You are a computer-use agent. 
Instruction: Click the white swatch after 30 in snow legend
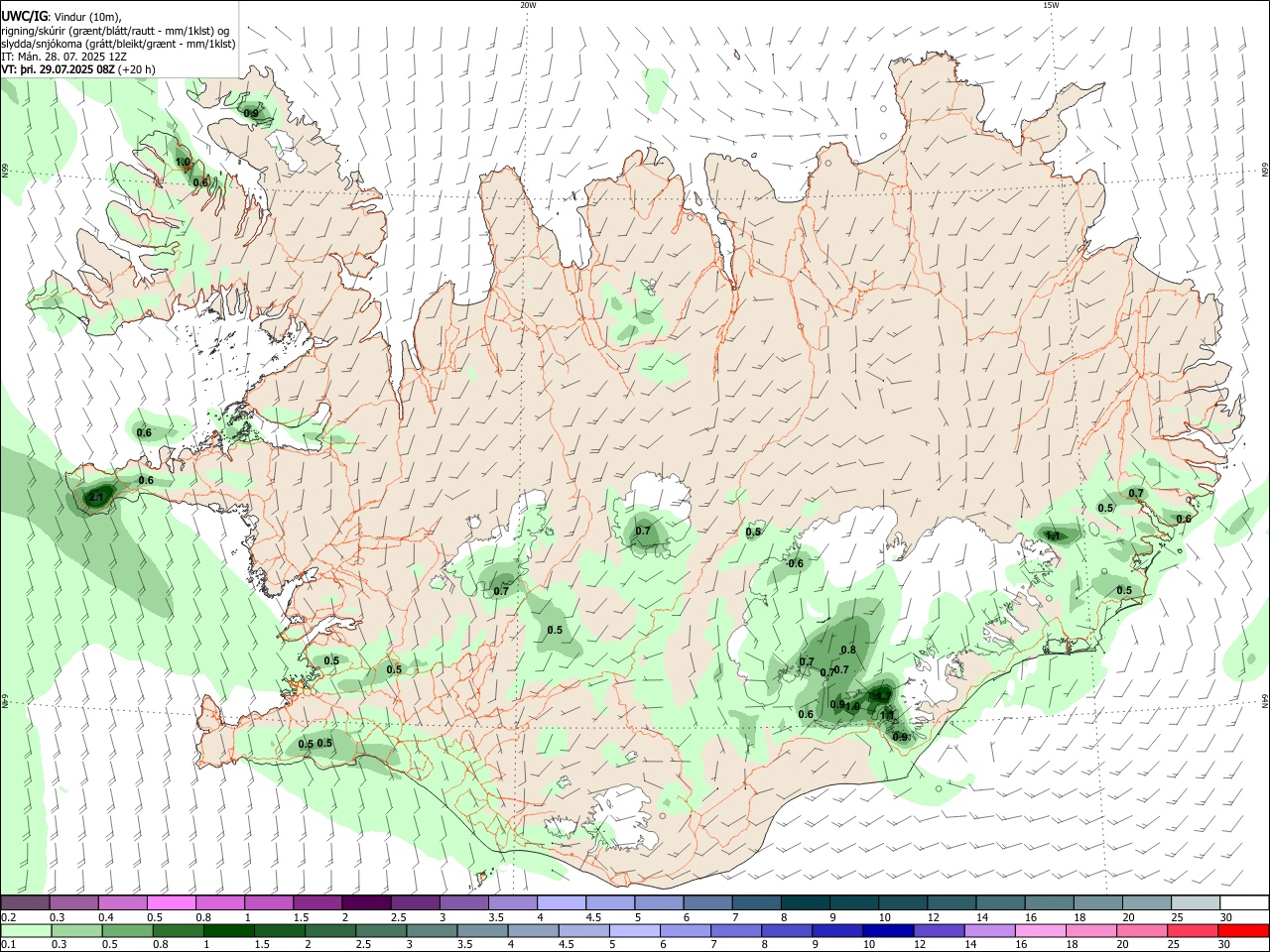[x=1245, y=903]
